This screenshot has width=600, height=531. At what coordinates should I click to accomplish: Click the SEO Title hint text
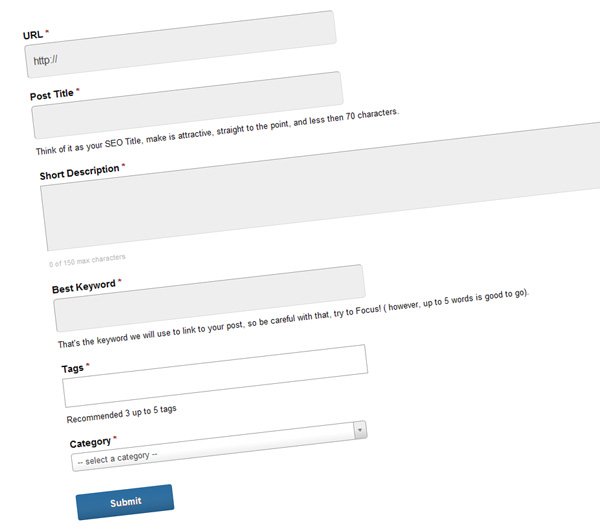click(217, 132)
